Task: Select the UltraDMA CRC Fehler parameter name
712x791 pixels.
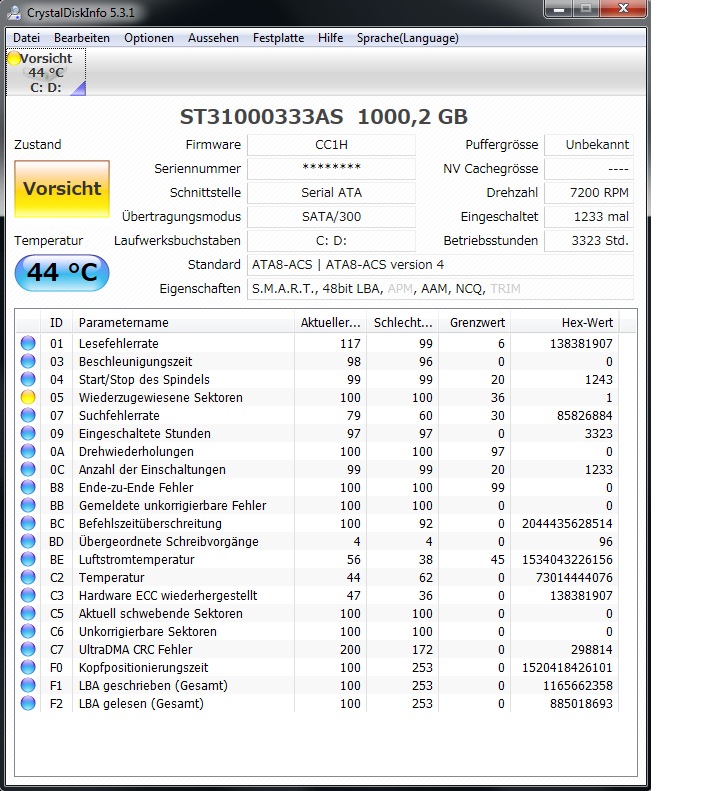Action: pos(135,650)
